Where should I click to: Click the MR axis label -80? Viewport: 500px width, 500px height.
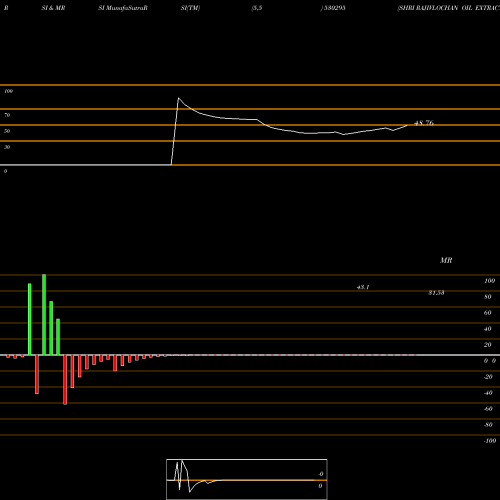tap(488, 425)
